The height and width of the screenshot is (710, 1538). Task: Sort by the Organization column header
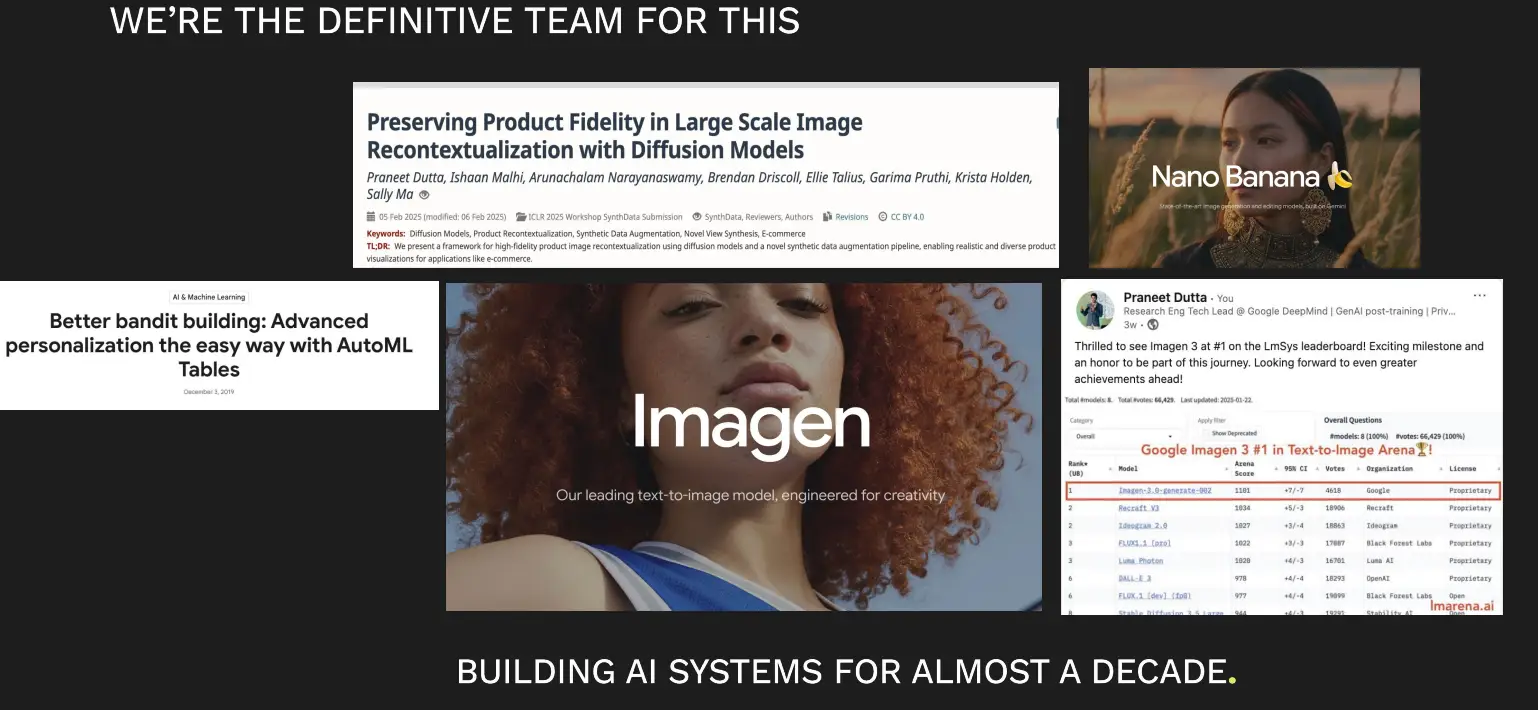(1390, 468)
